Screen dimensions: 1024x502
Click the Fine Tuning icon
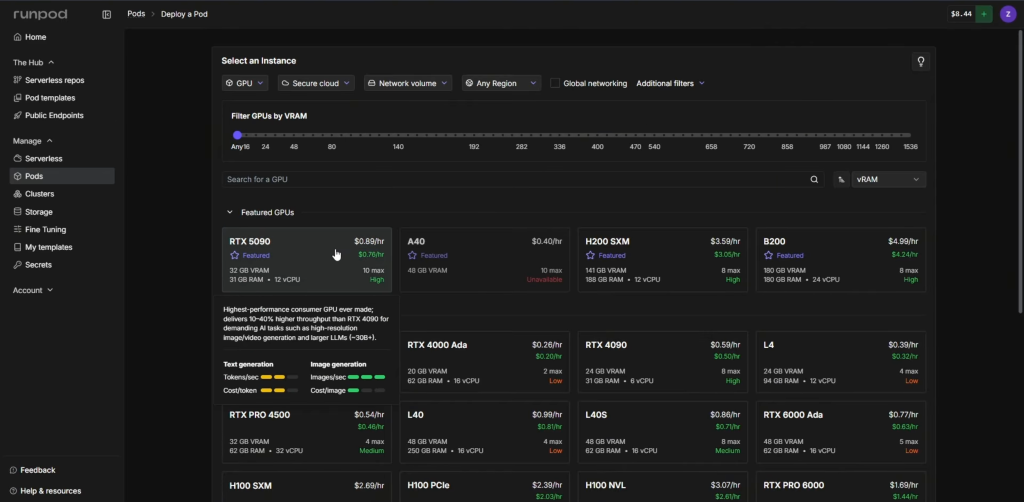18,230
